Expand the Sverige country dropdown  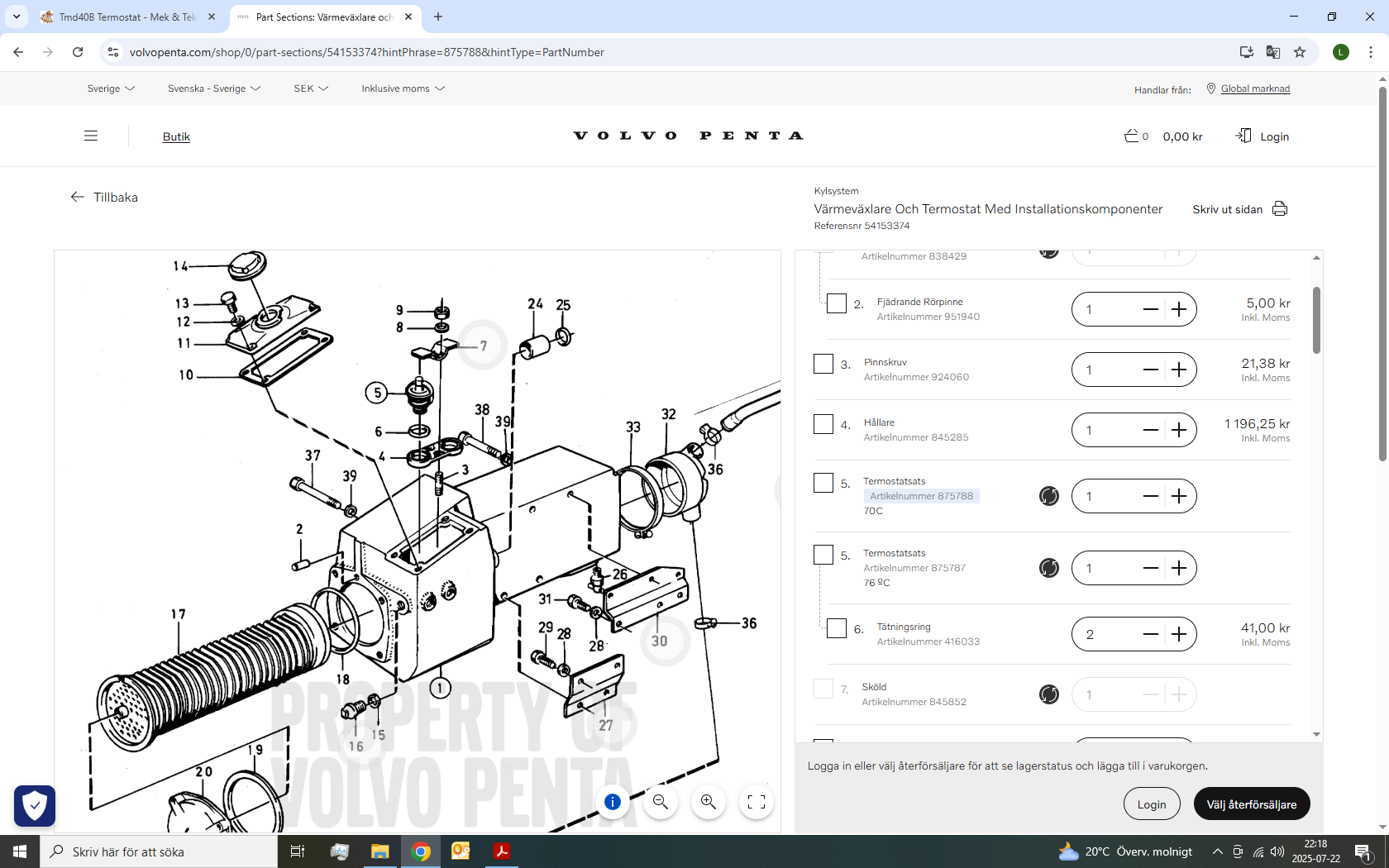click(111, 88)
